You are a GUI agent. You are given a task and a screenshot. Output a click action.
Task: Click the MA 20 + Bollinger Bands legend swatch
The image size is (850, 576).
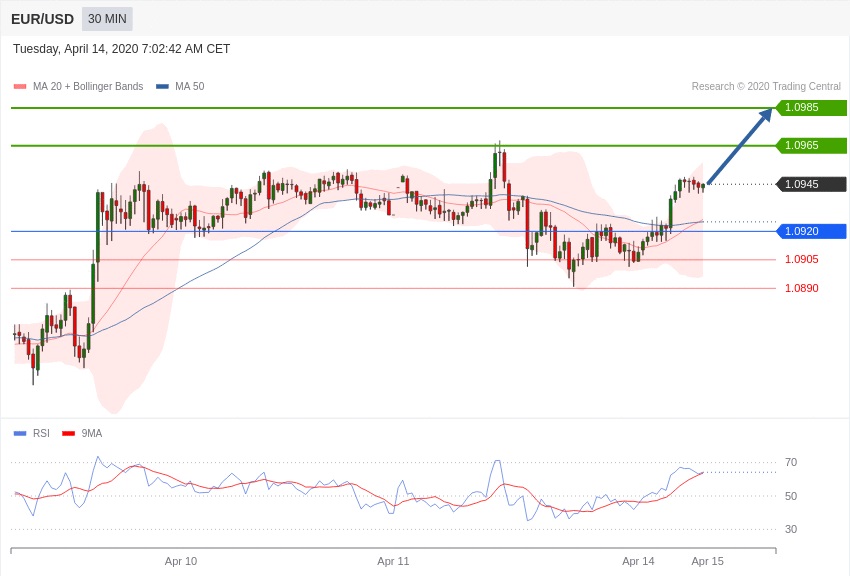click(x=20, y=87)
